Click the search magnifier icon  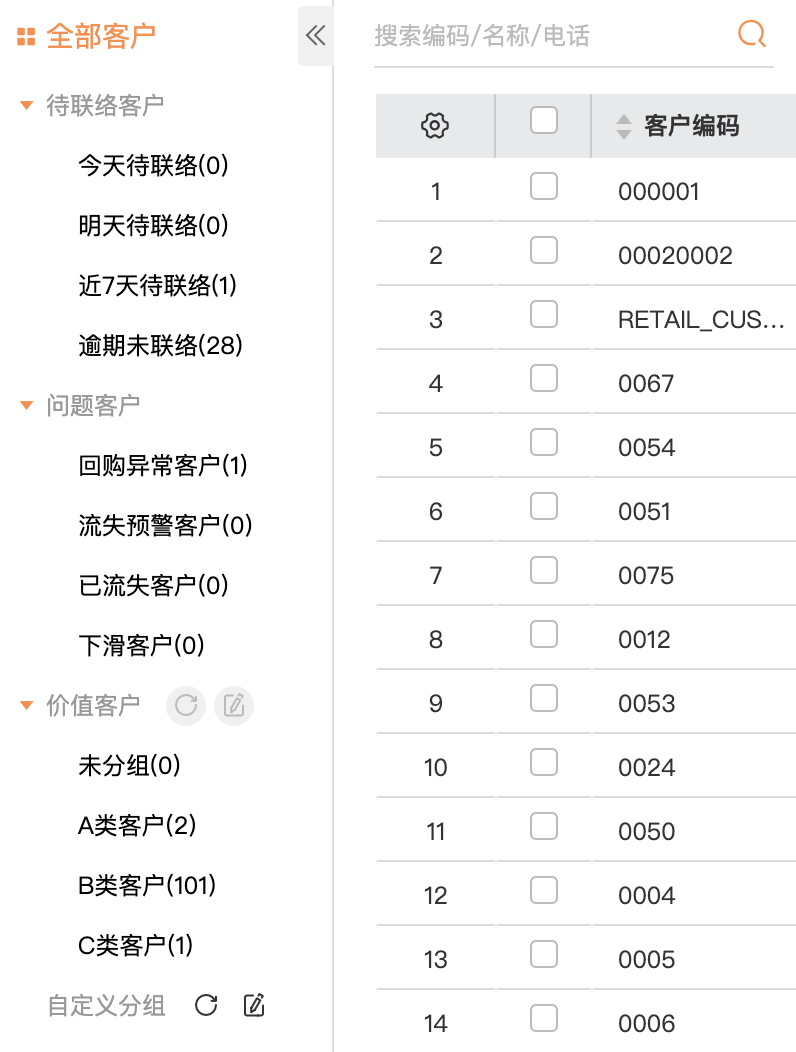[x=751, y=34]
